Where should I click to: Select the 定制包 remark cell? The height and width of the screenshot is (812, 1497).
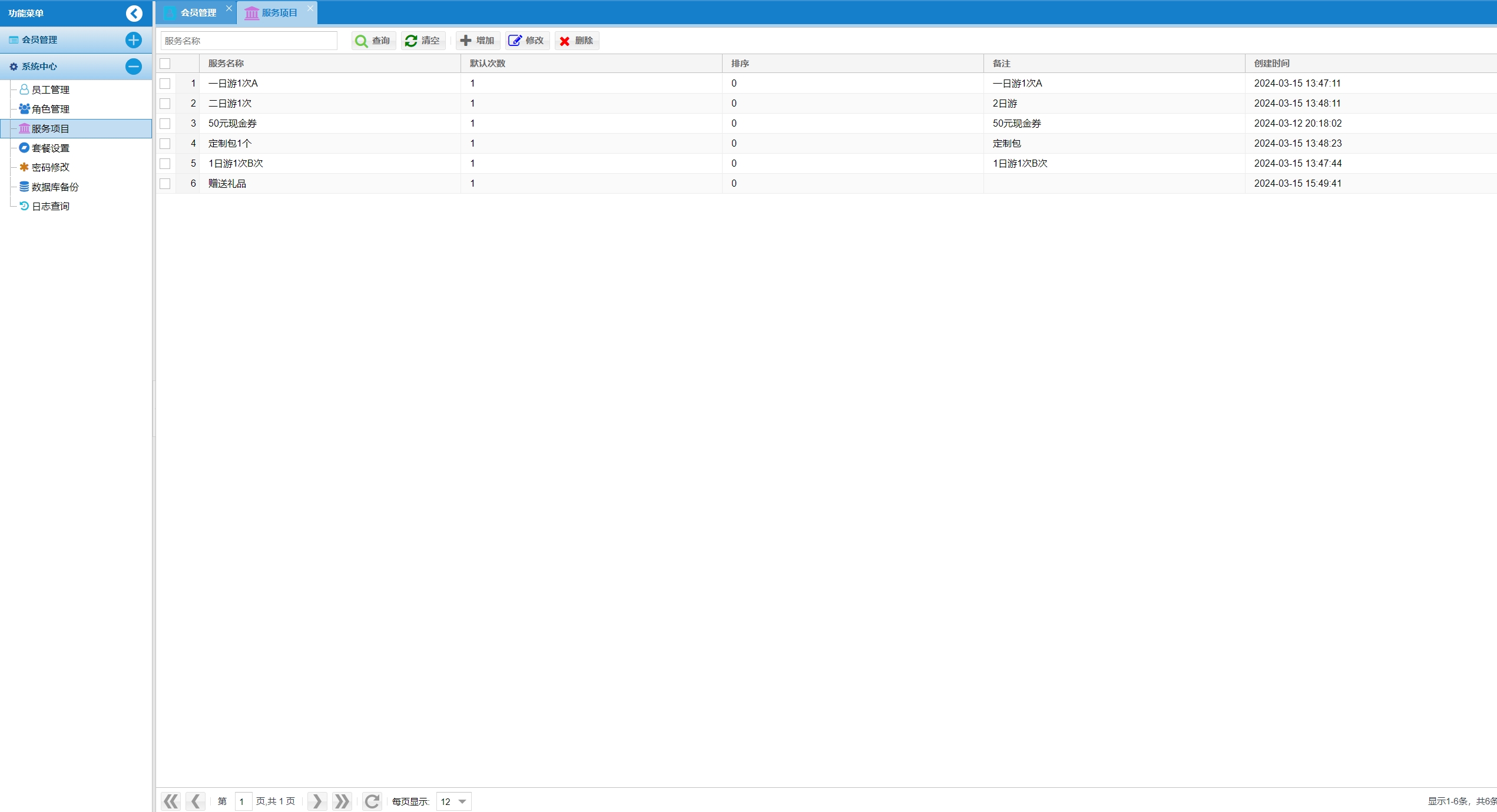(1114, 144)
